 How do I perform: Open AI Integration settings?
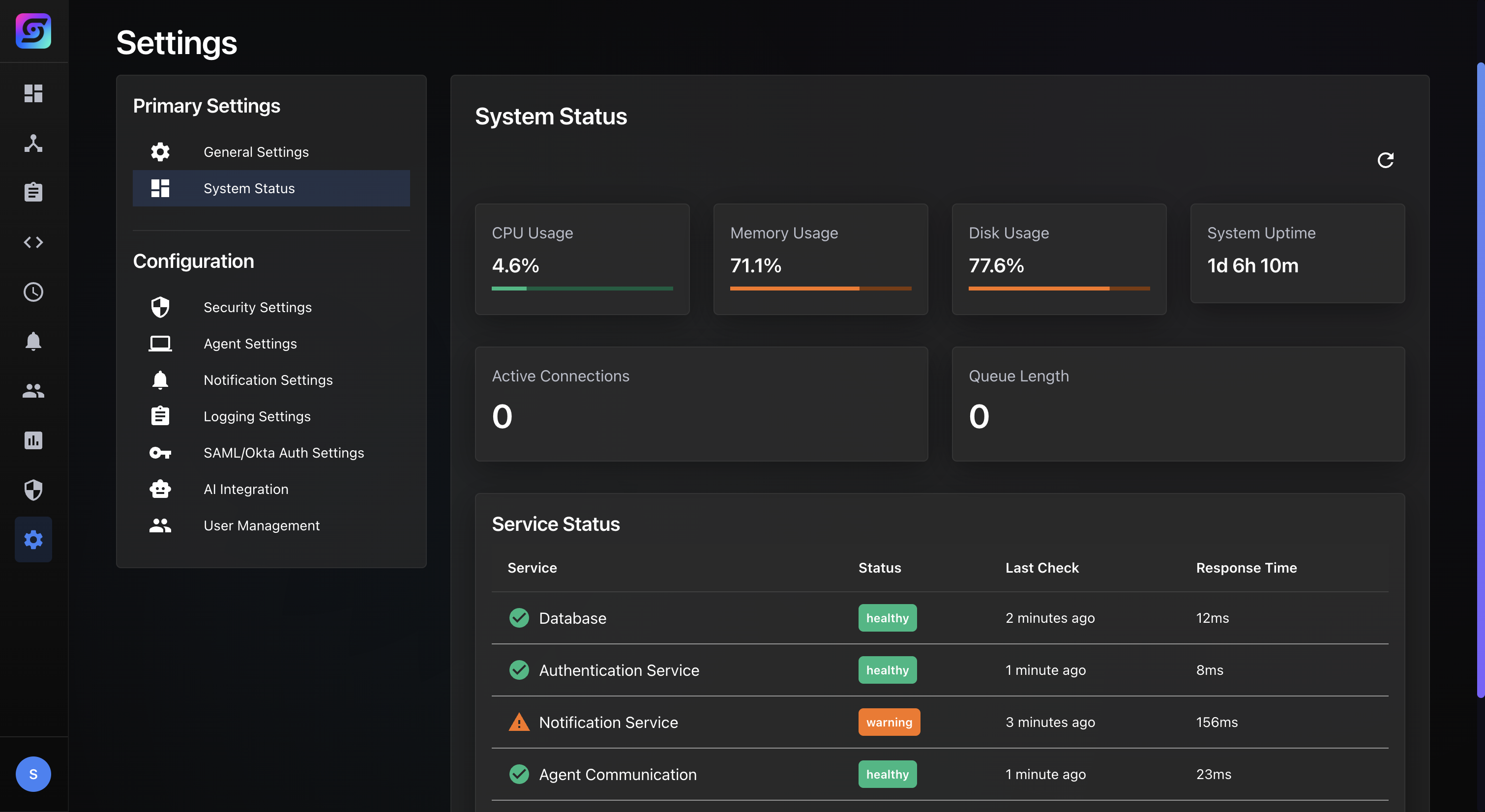coord(246,489)
